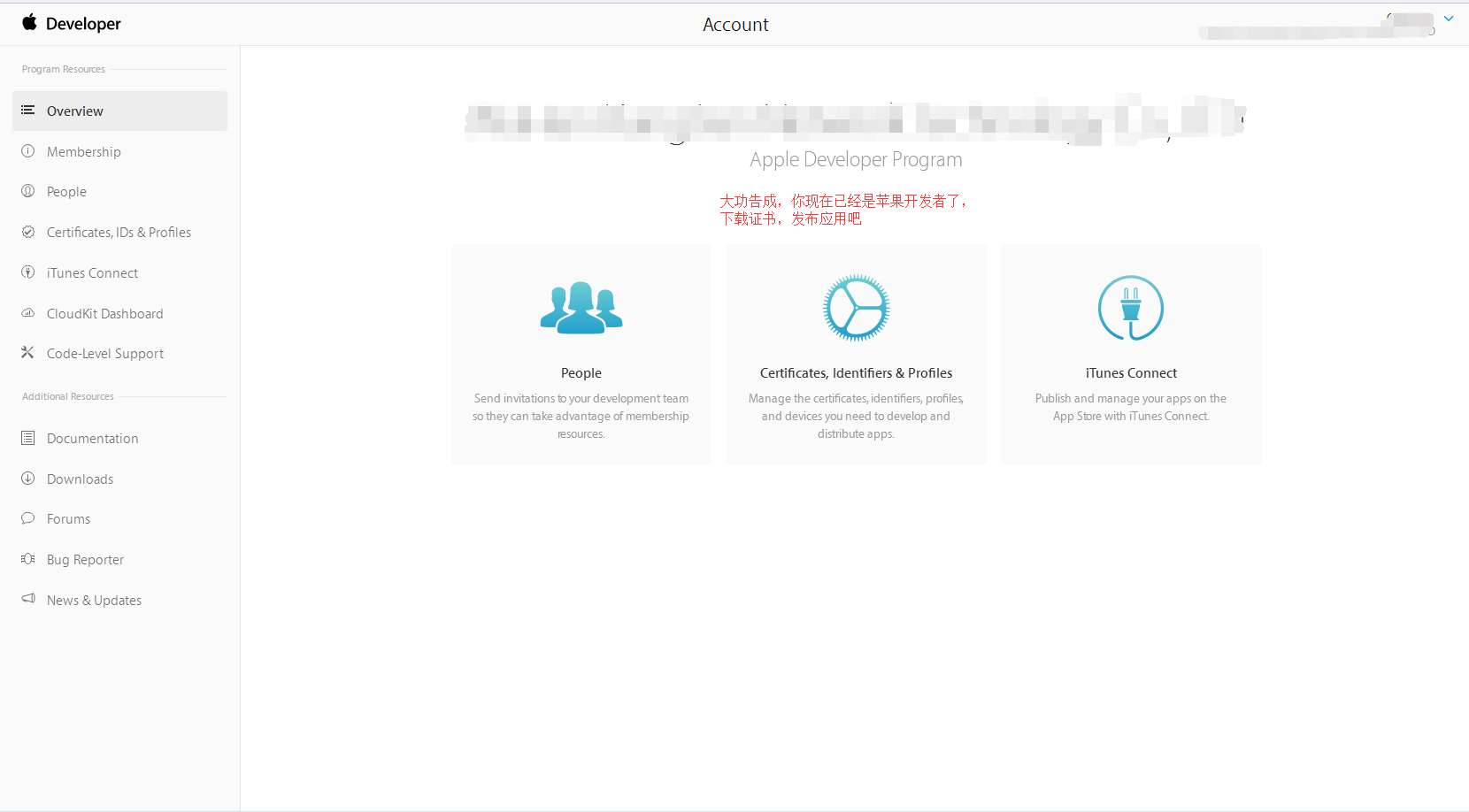Click the Code-Level Support tools icon
1469x812 pixels.
tap(28, 353)
